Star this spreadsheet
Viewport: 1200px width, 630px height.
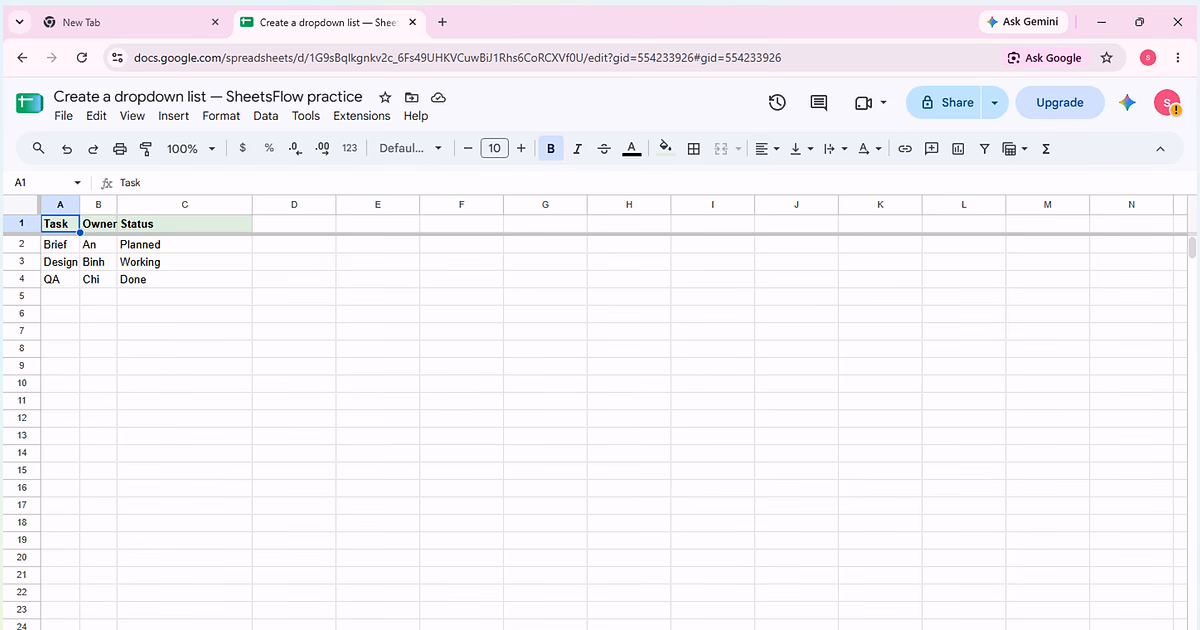tap(385, 97)
